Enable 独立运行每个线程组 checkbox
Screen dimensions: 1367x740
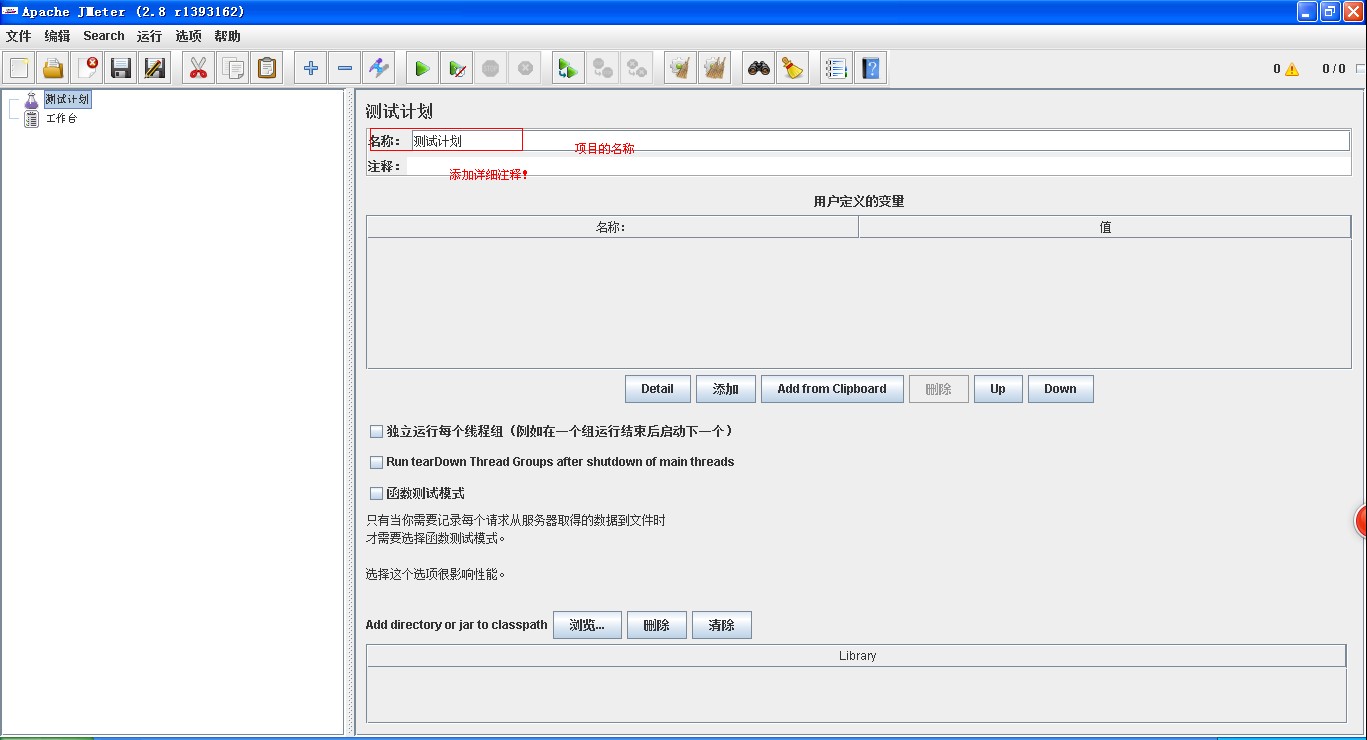click(376, 431)
